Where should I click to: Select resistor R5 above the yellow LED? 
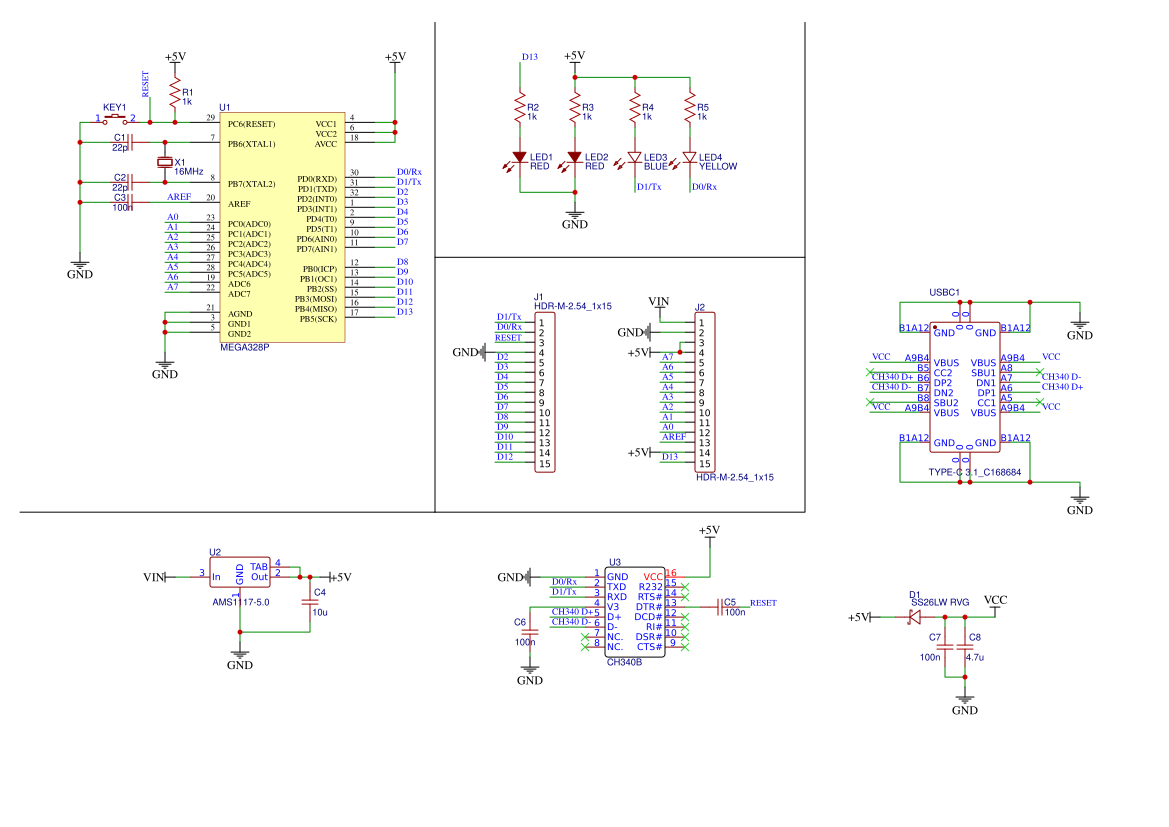(x=690, y=109)
